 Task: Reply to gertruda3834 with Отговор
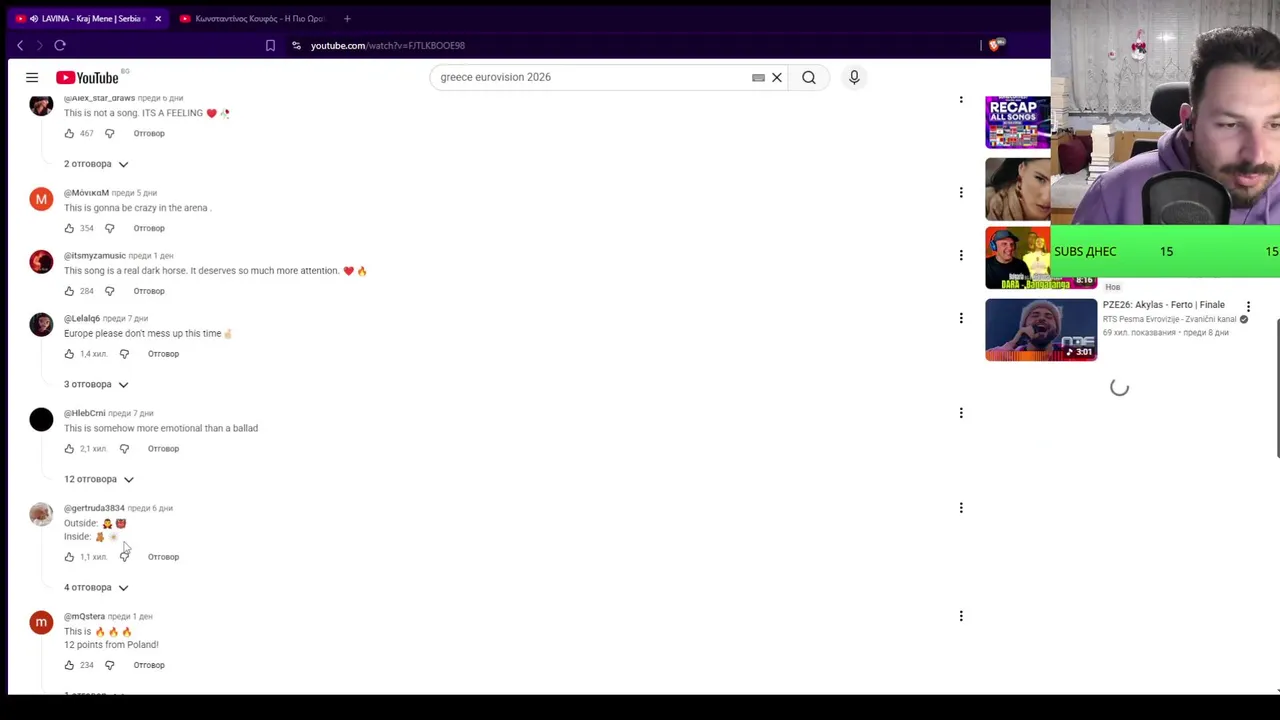[x=163, y=557]
